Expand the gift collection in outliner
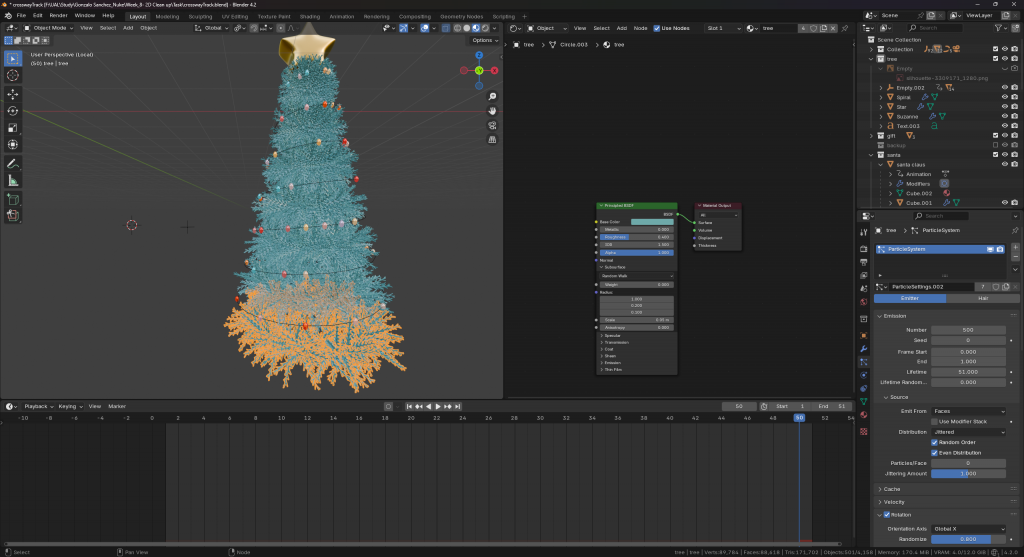The width and height of the screenshot is (1024, 557). click(872, 136)
